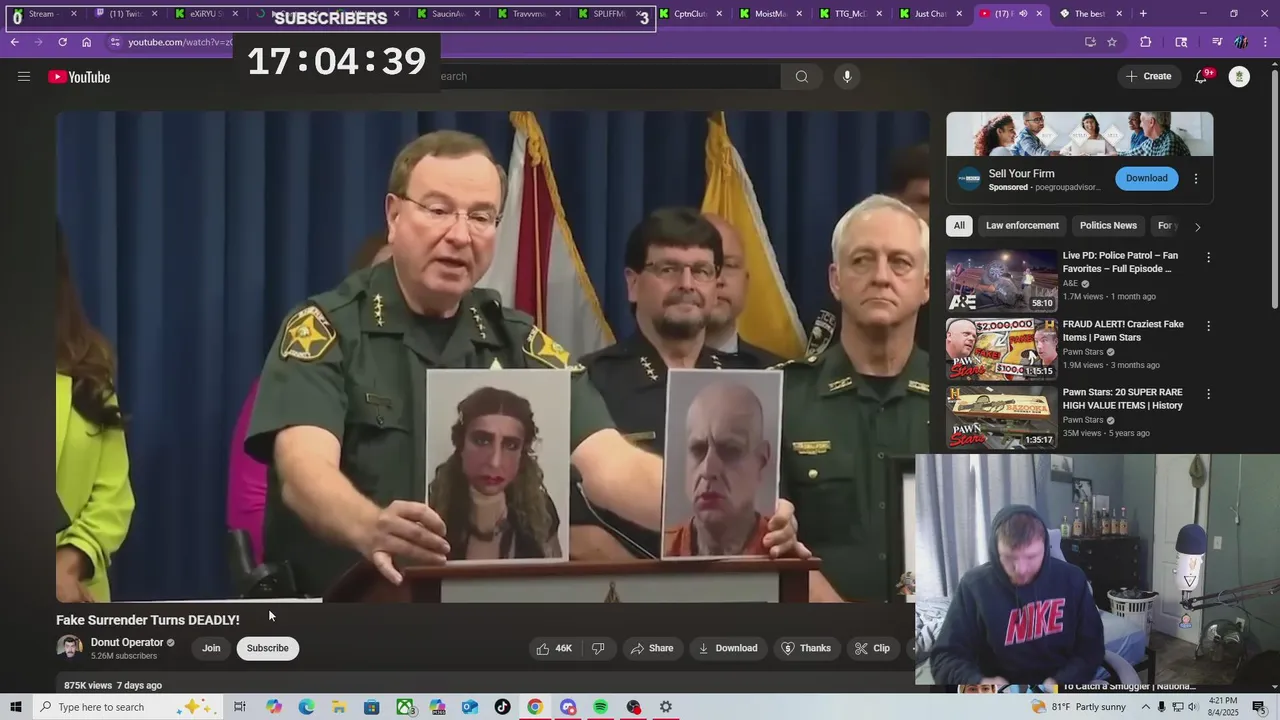
Task: Click the browser address bar URL
Action: [180, 42]
